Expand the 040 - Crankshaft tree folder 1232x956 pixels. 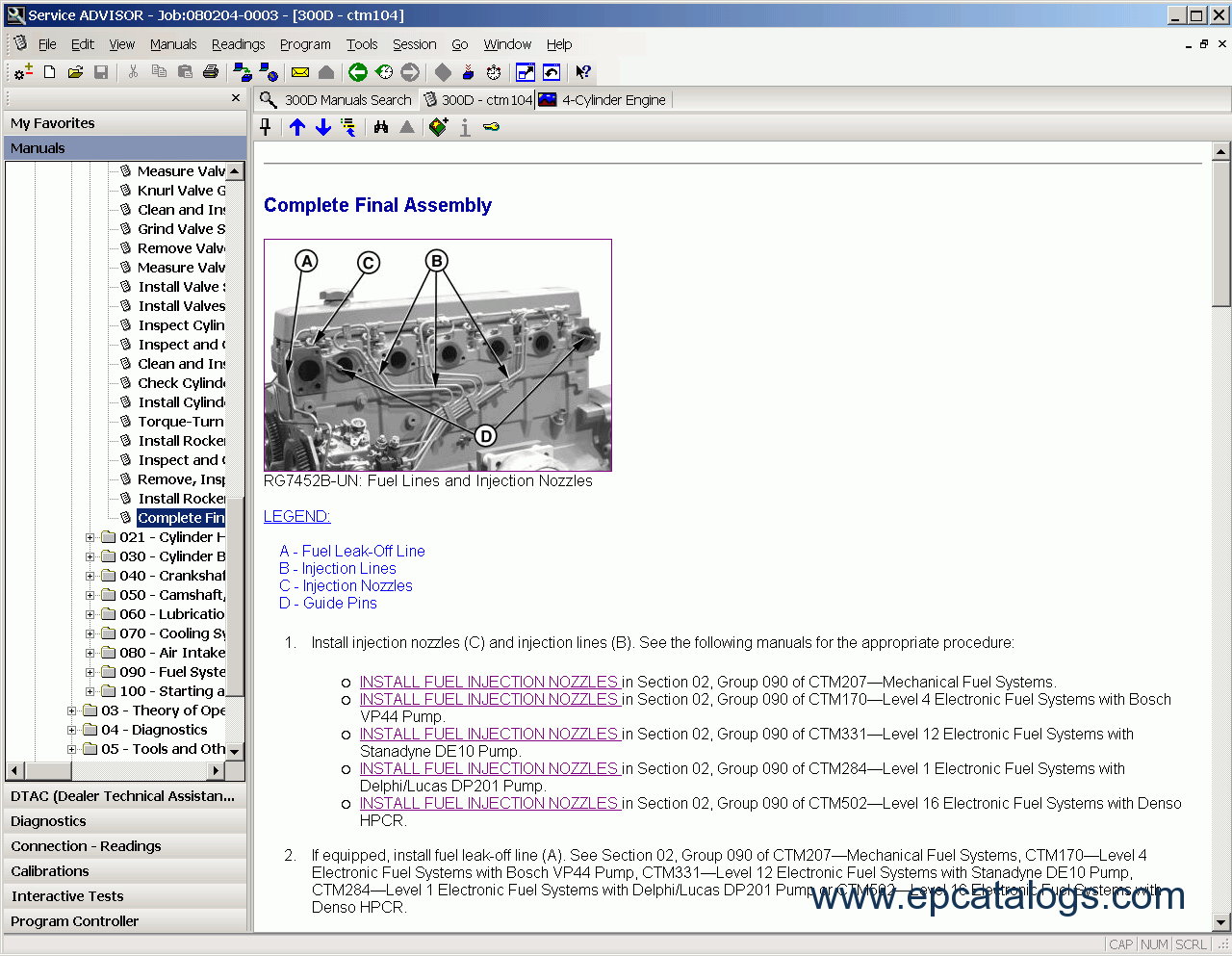[90, 576]
